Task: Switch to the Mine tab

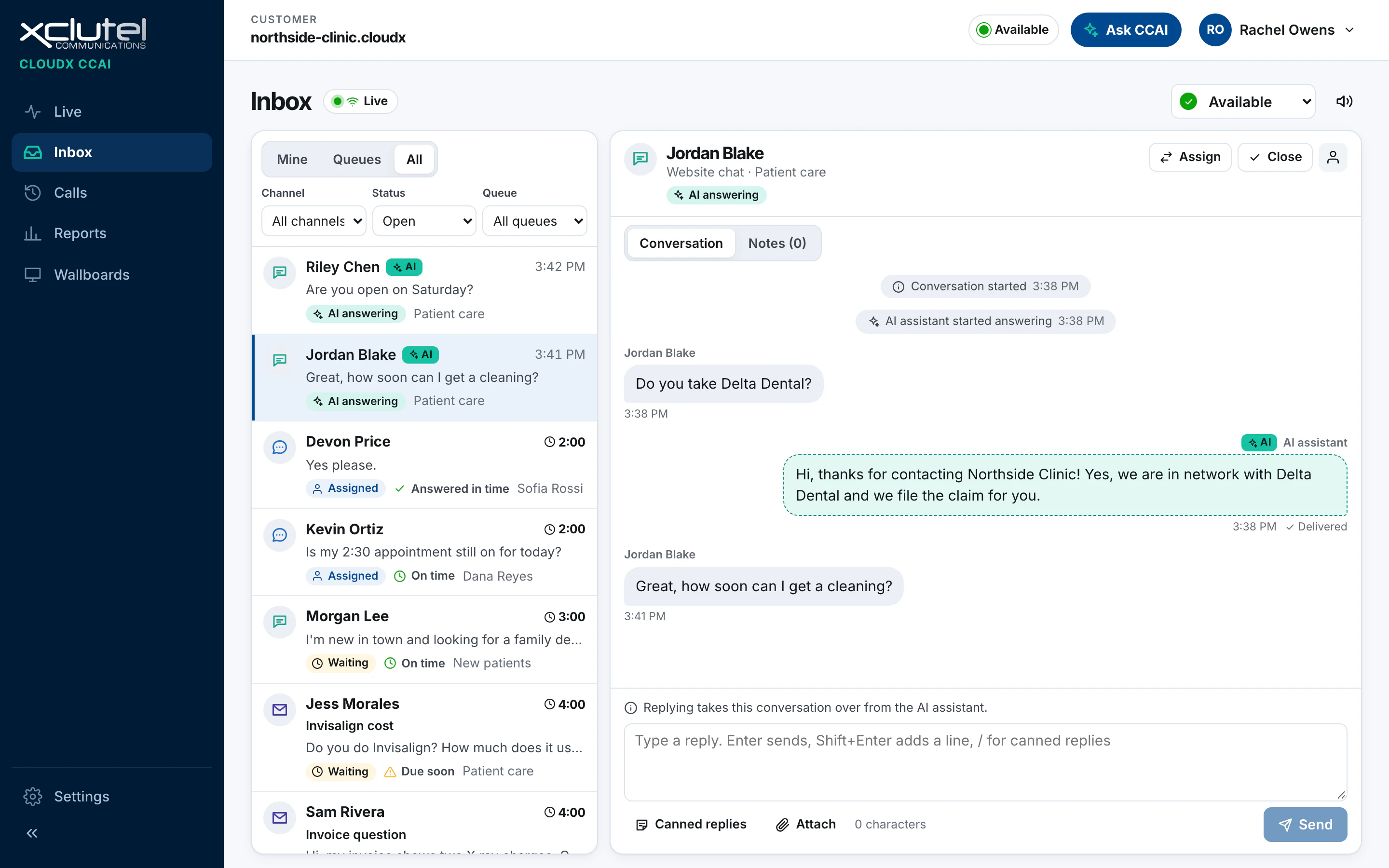Action: 292,159
